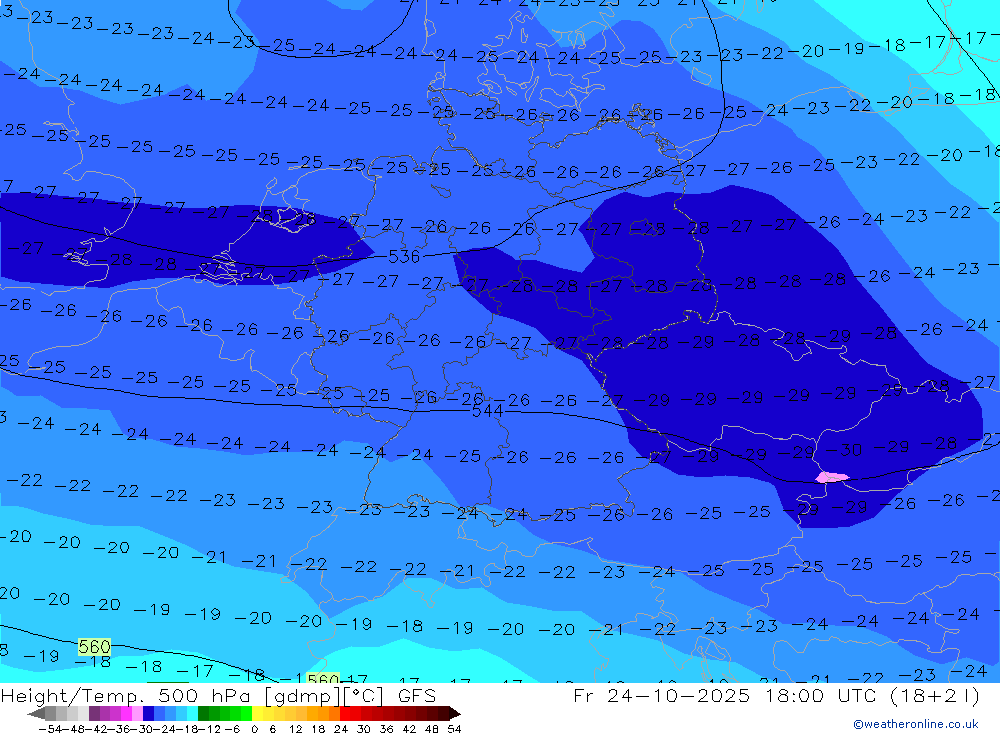Viewport: 1000px width, 733px height.
Task: Click the dark maroon right arrow end of legend
Action: click(x=455, y=714)
